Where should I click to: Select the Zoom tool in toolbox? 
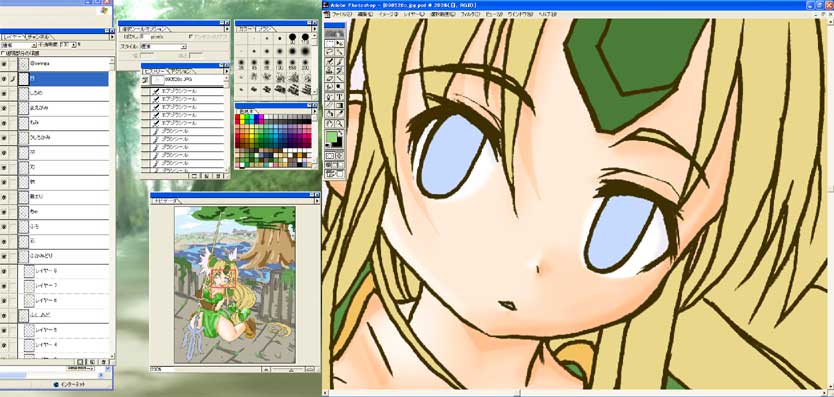[339, 123]
